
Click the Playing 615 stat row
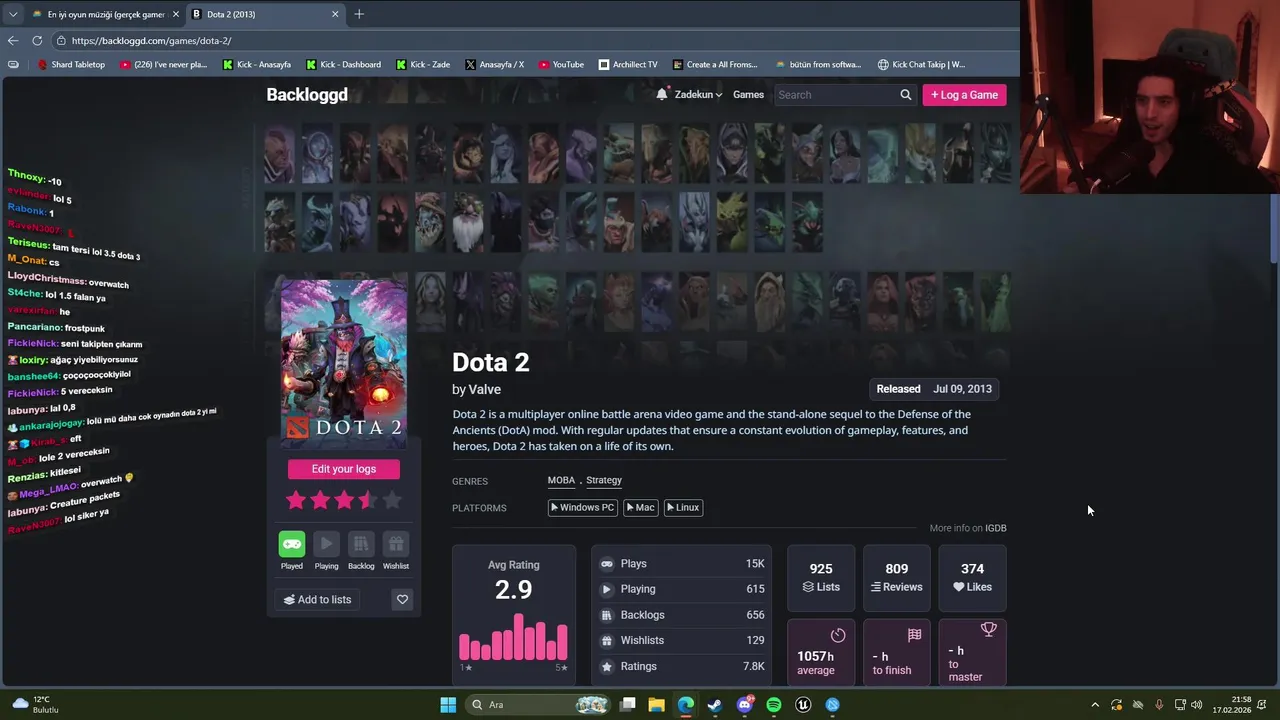(682, 589)
